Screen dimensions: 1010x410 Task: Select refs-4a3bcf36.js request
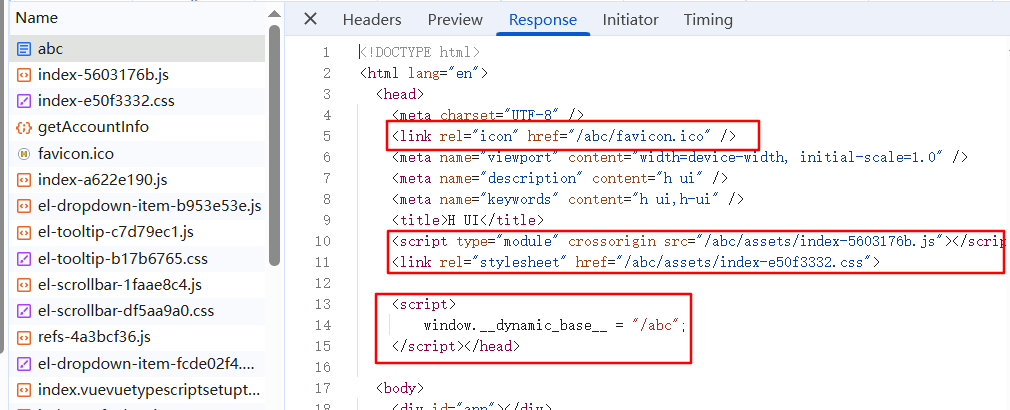coord(138,337)
